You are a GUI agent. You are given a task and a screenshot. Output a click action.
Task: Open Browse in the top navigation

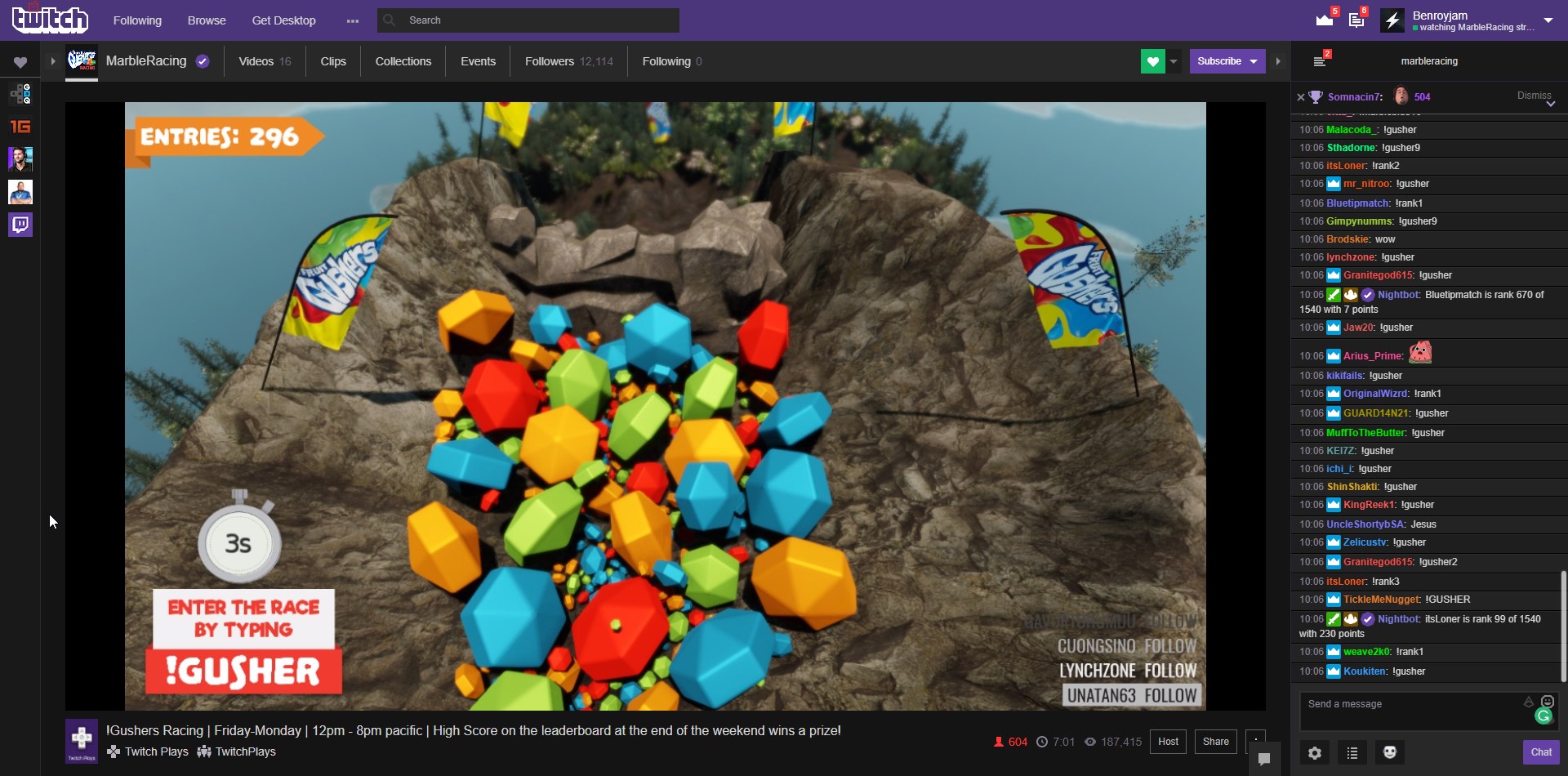click(x=207, y=20)
